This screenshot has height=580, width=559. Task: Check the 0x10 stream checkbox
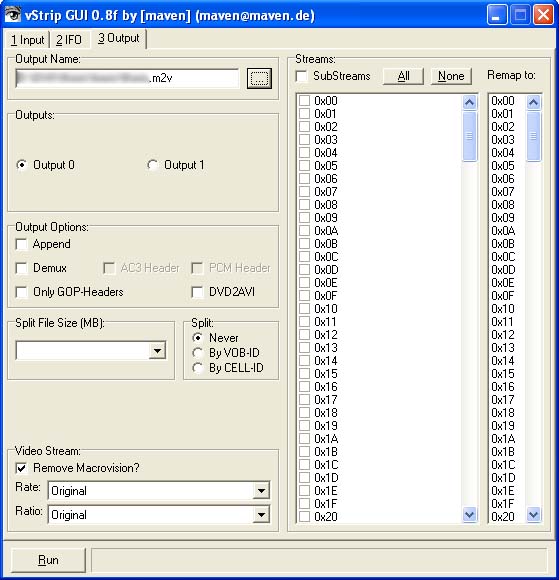[304, 308]
